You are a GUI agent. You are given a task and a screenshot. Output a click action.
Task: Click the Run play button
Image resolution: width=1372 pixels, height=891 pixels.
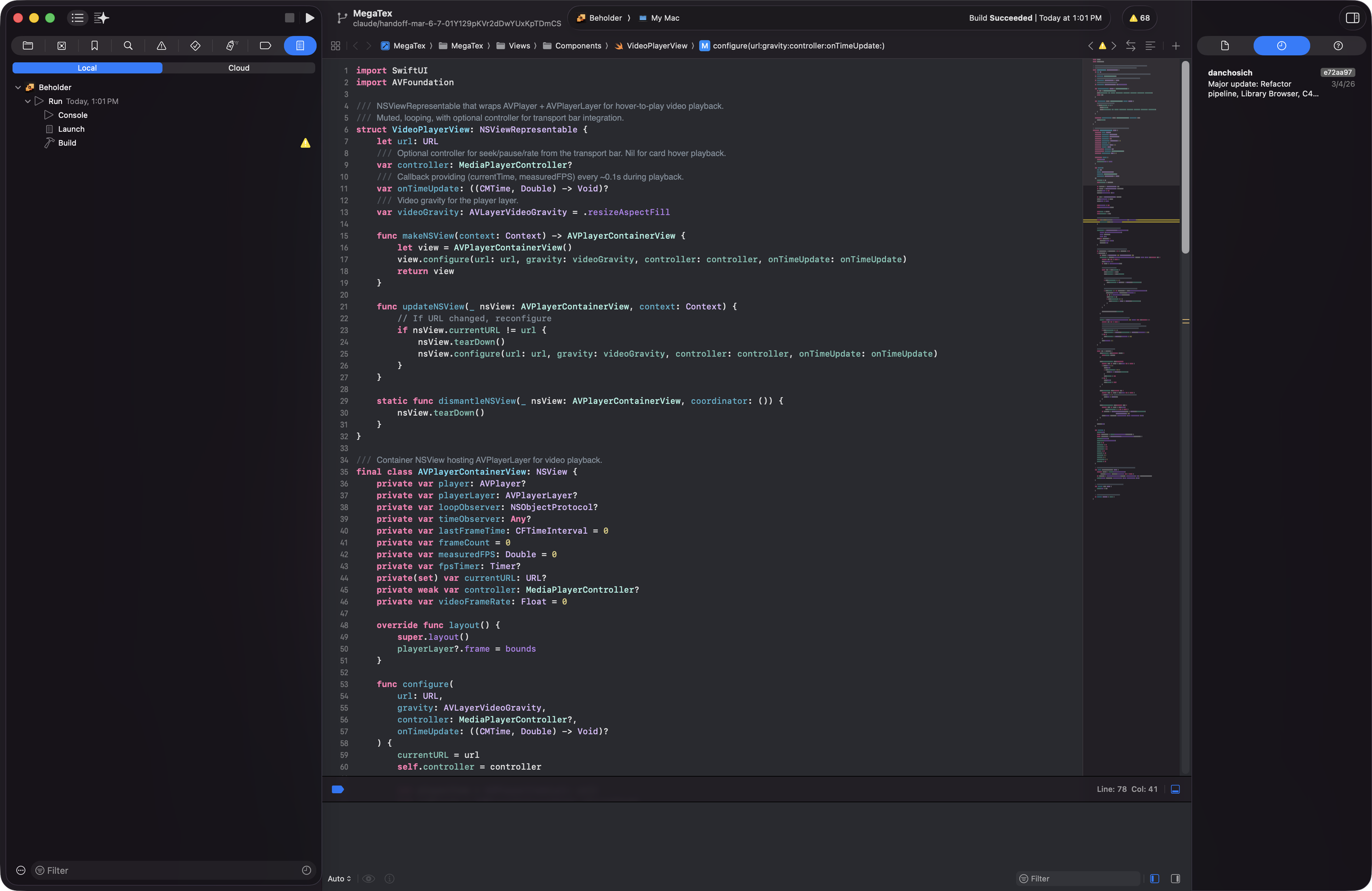[x=310, y=18]
